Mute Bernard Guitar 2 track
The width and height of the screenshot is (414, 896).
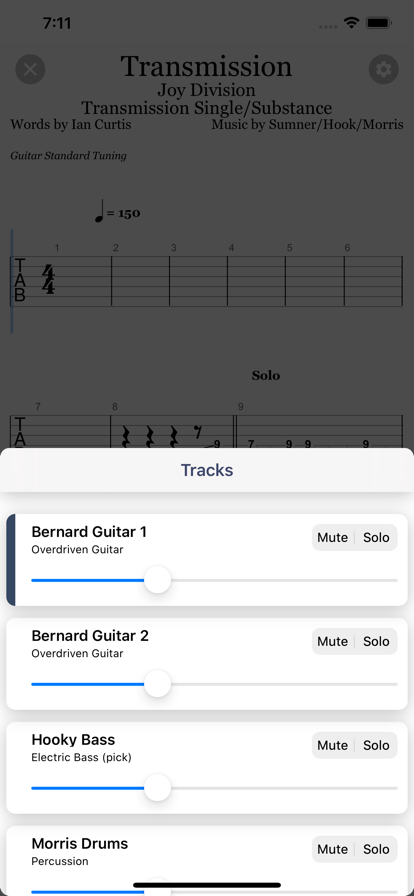click(332, 641)
